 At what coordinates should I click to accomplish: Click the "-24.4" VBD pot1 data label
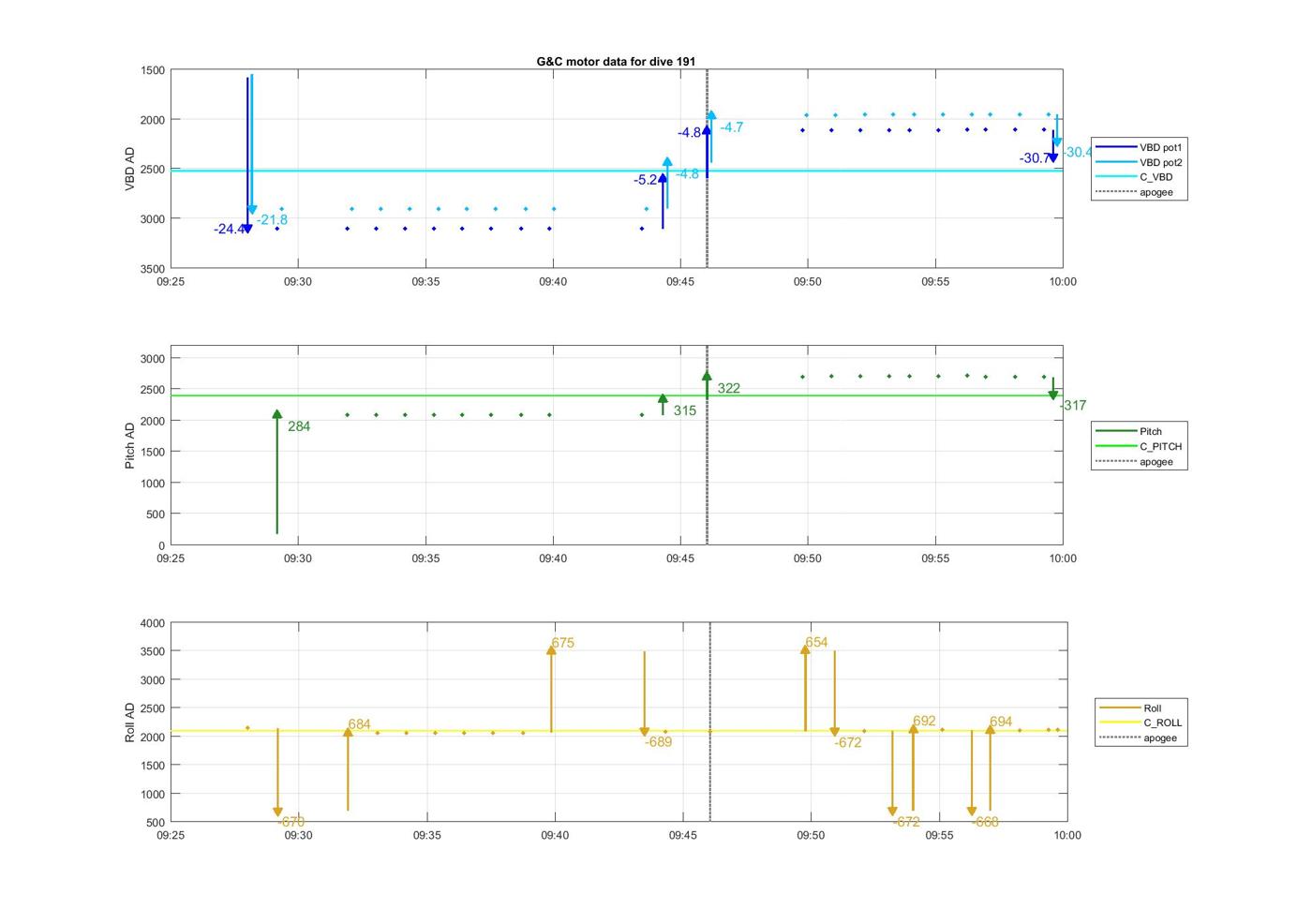229,229
